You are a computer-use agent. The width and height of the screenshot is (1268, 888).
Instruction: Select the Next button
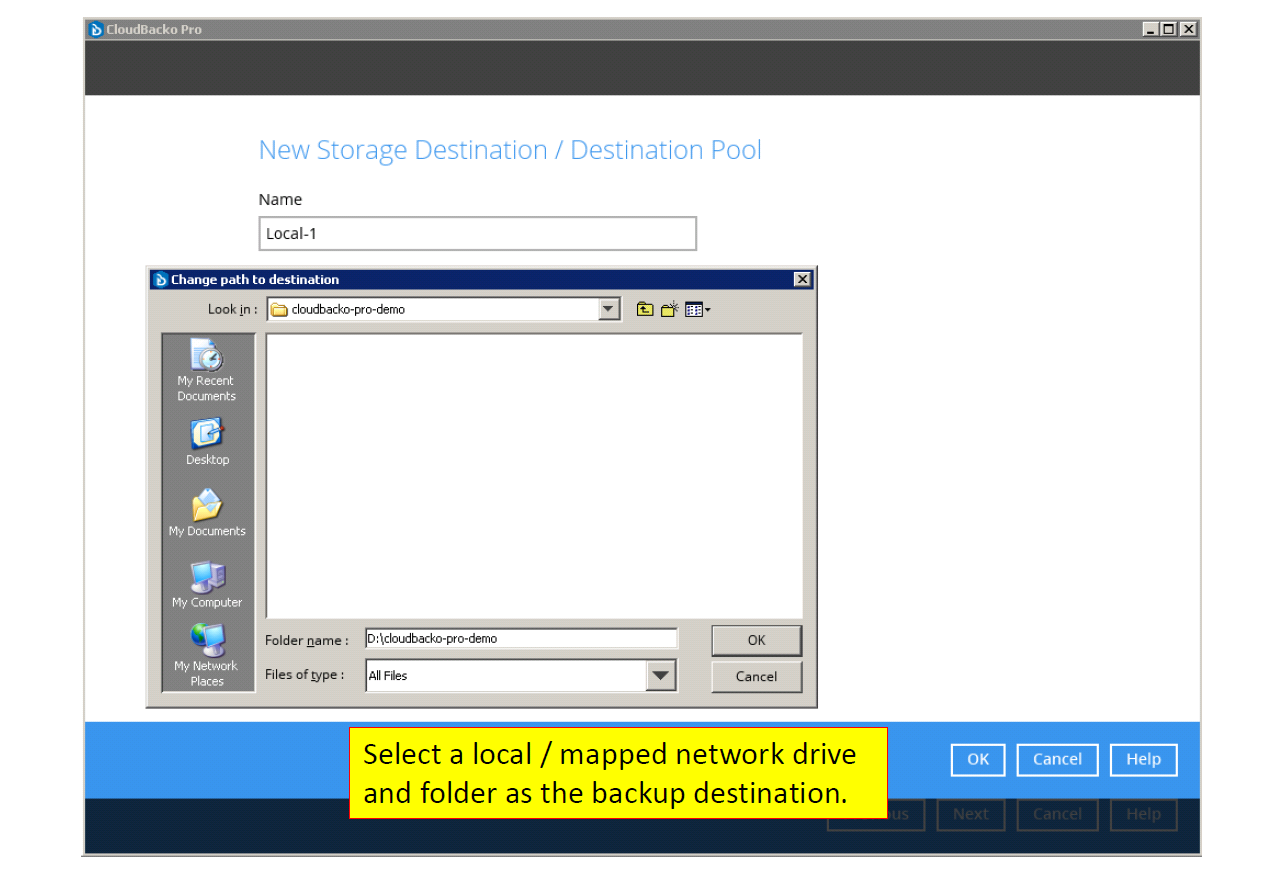(970, 814)
